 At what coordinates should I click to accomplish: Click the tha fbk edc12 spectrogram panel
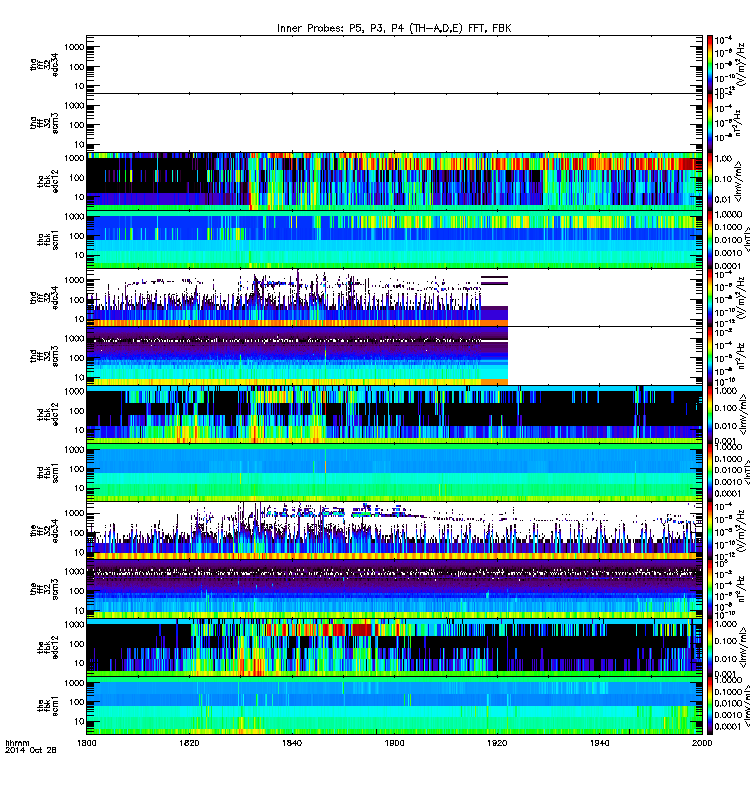click(x=394, y=181)
